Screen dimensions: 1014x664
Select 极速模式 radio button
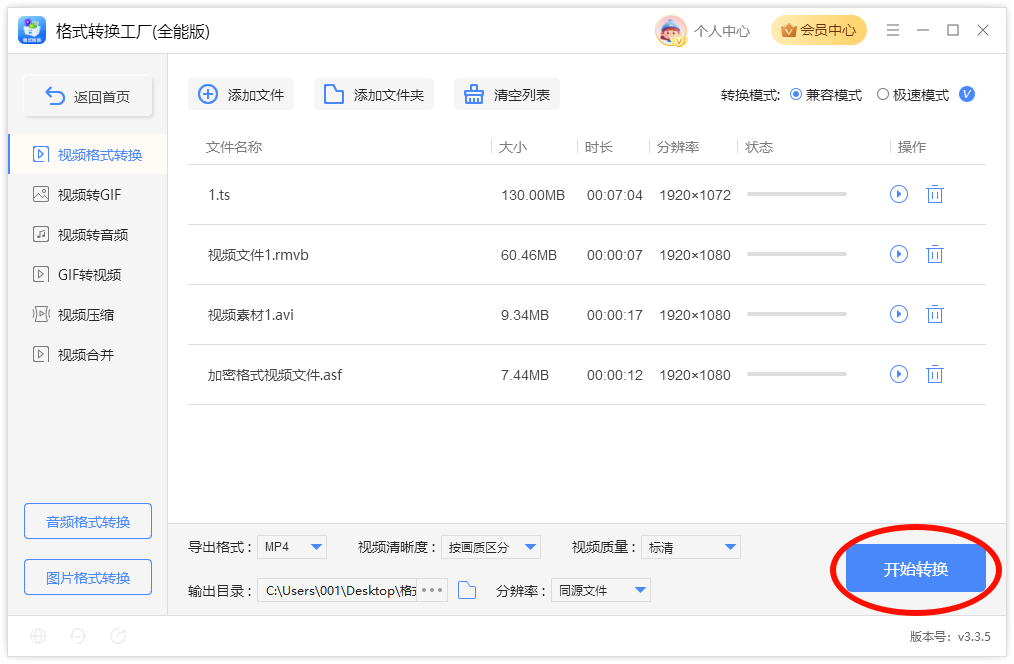point(883,95)
